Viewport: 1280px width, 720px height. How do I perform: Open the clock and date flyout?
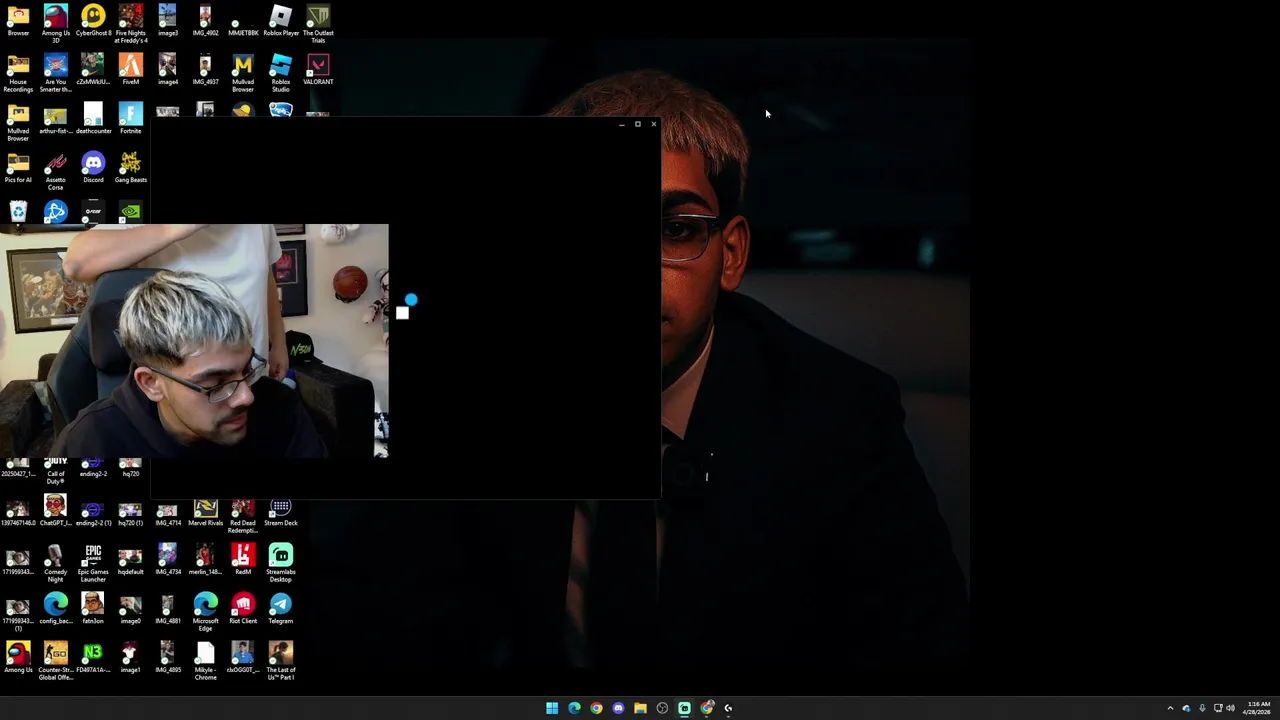(1258, 708)
